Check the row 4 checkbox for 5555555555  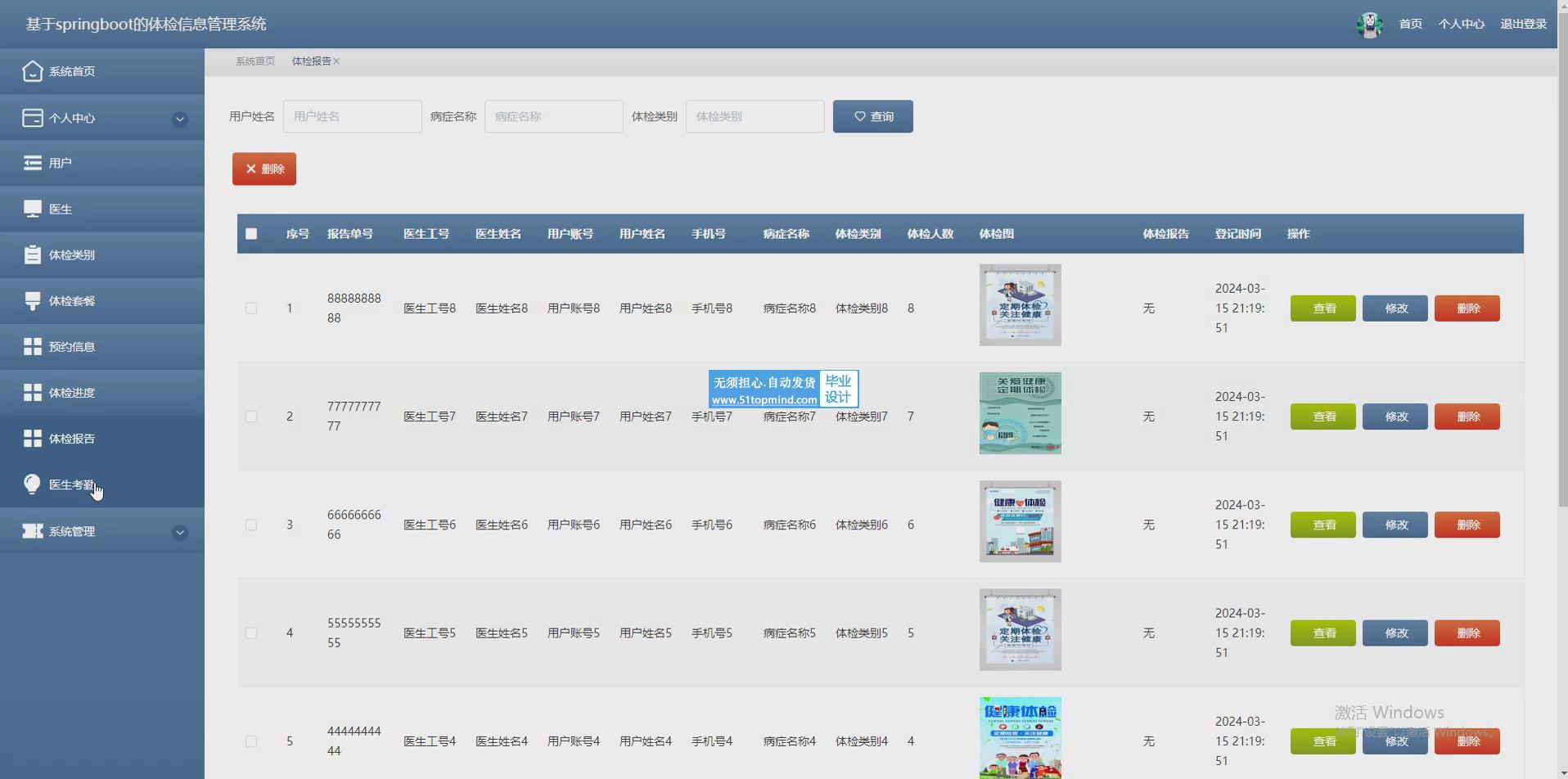click(251, 633)
